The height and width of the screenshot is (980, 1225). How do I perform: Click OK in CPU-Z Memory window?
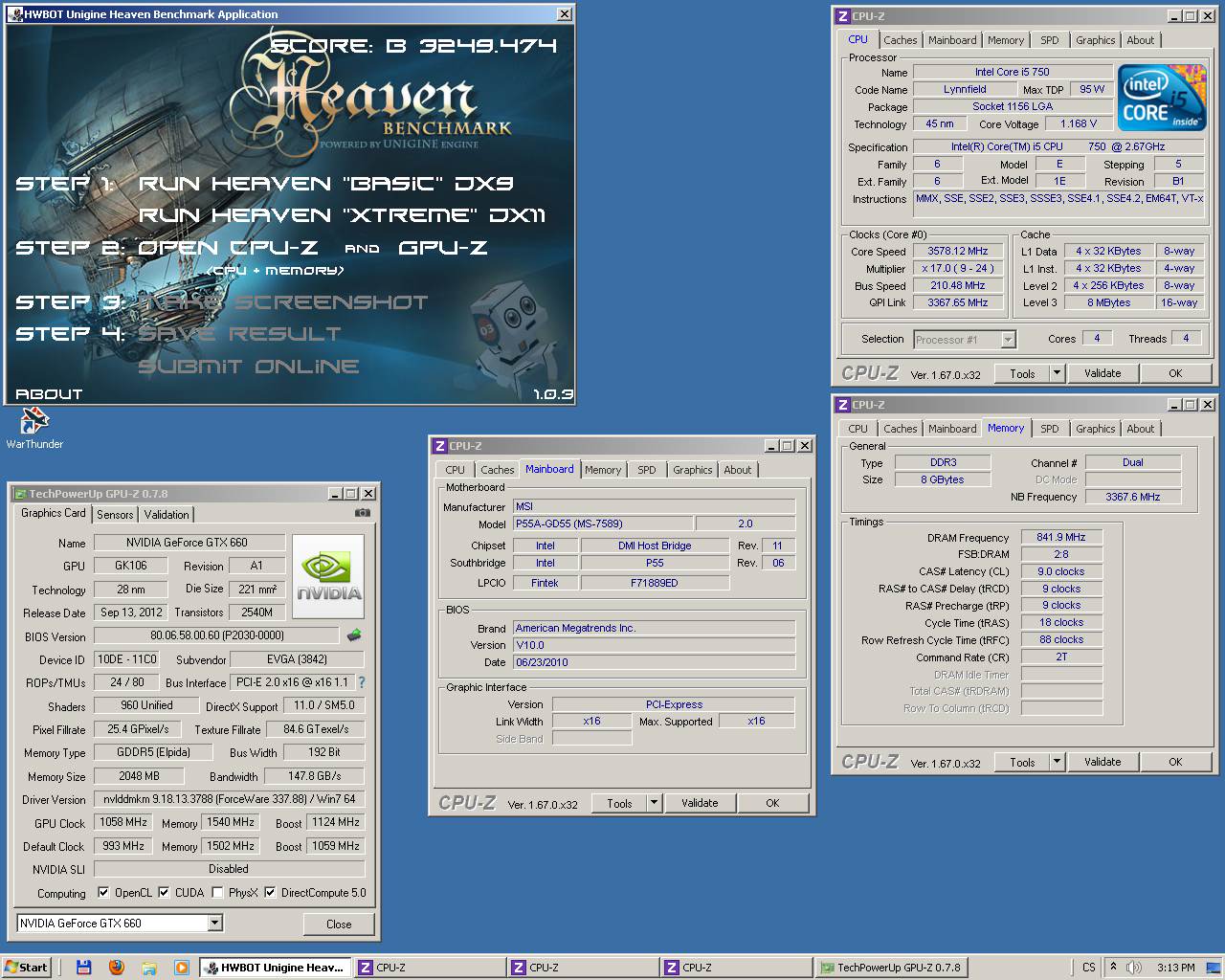point(1175,762)
